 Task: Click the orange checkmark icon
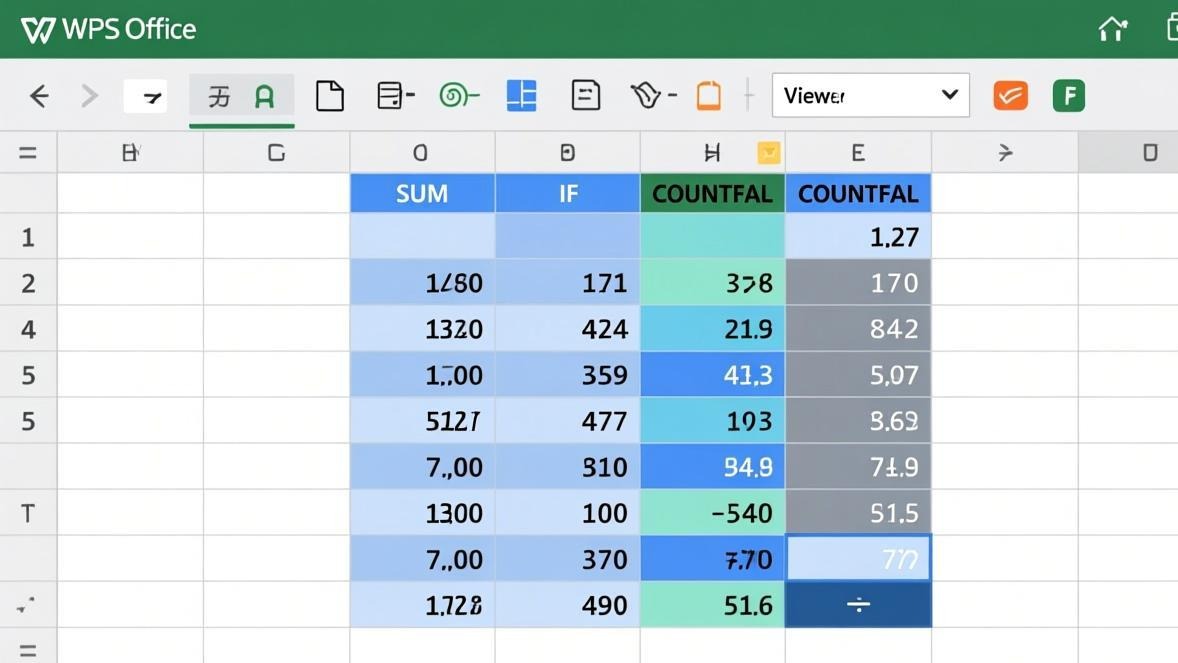[1010, 95]
